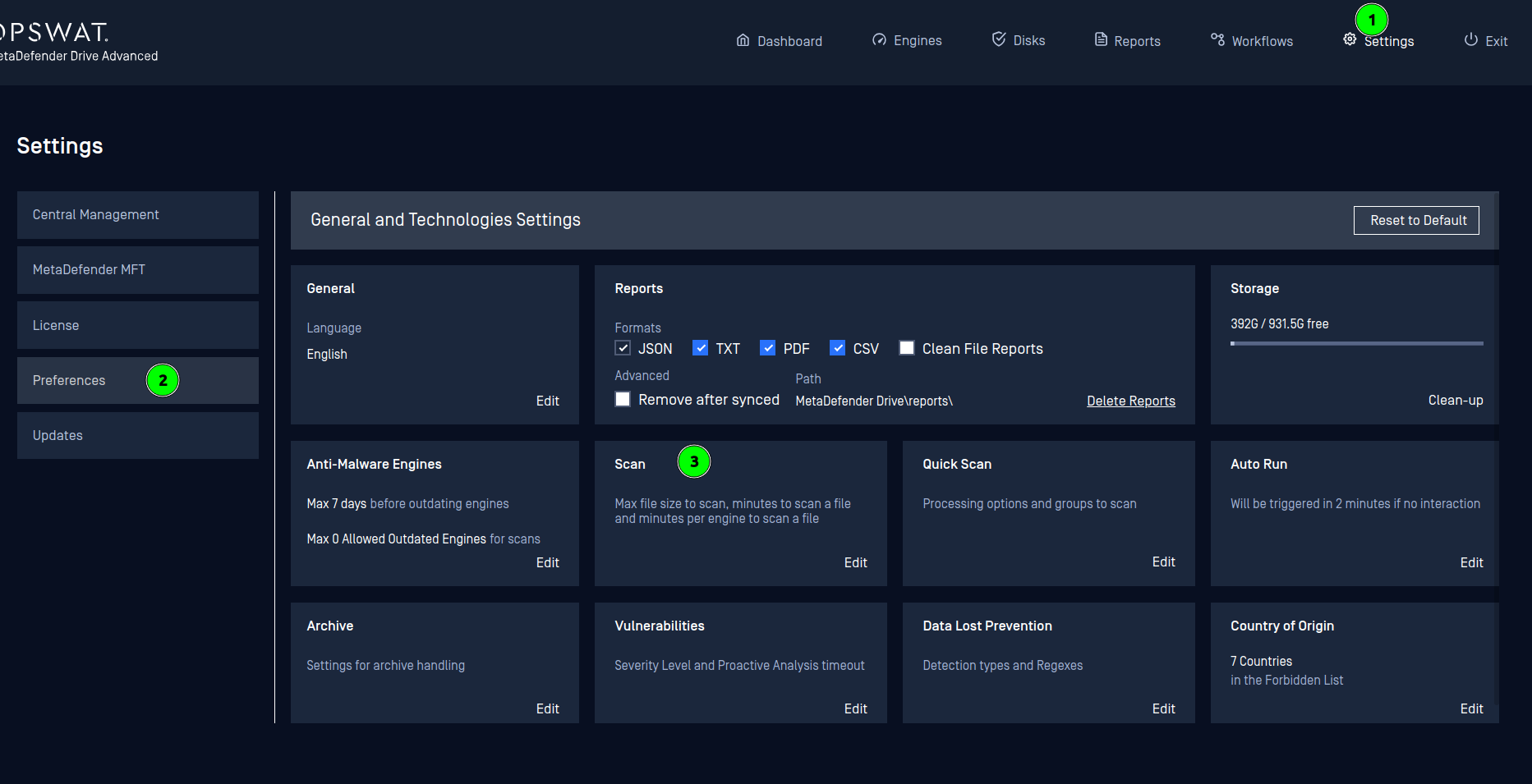
Task: Uncheck the TXT report format
Action: click(701, 348)
